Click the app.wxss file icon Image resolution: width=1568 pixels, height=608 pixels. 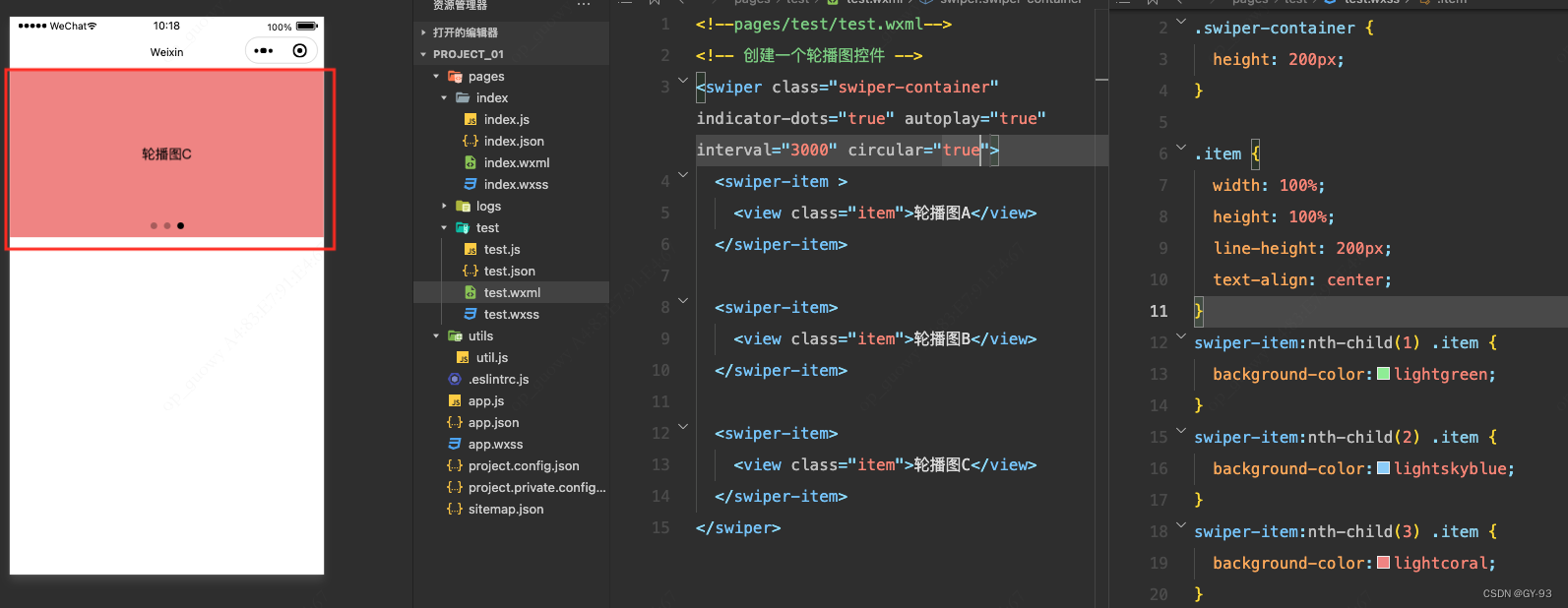tap(455, 444)
